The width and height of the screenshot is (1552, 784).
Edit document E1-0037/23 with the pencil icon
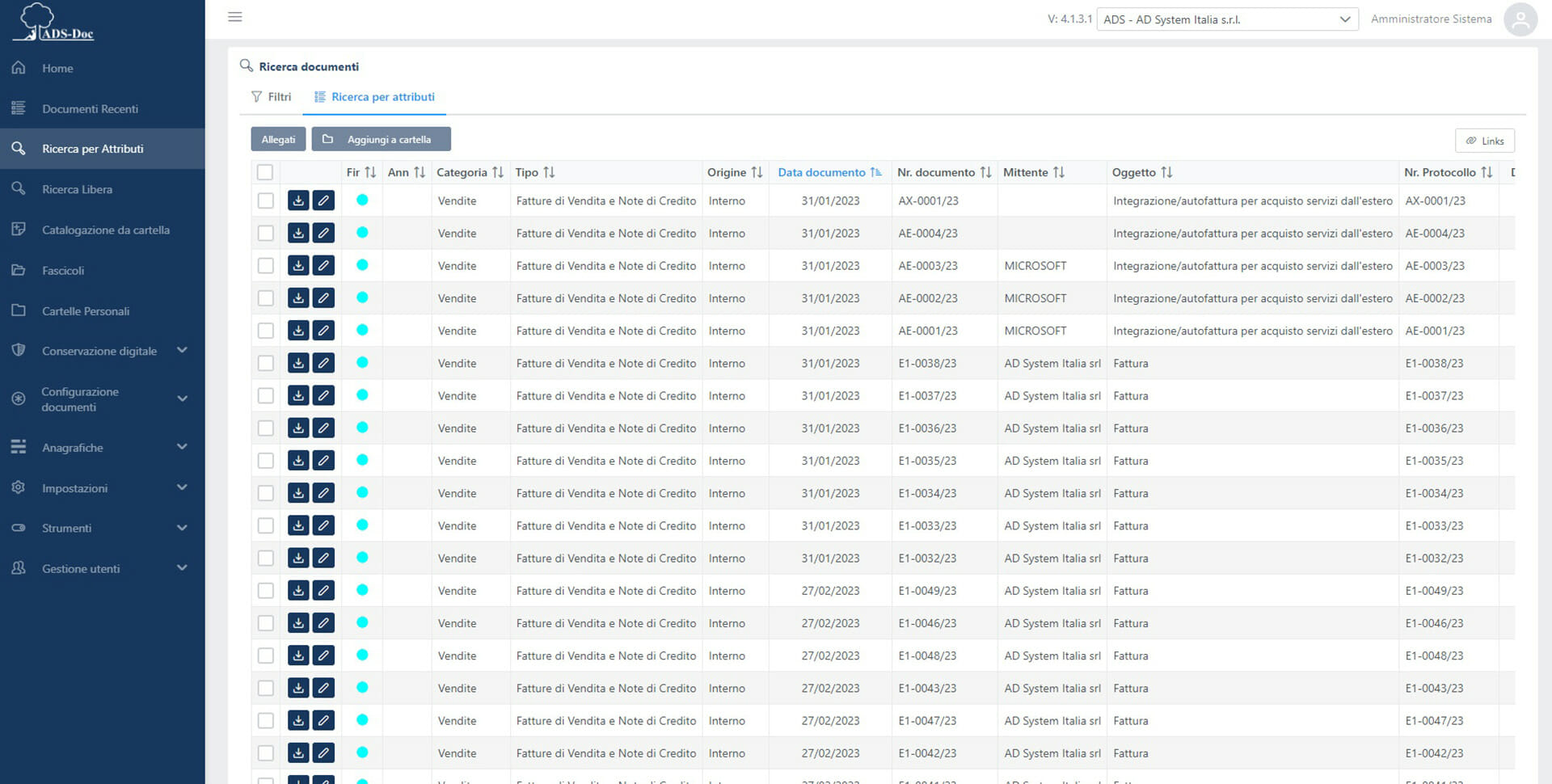pyautogui.click(x=323, y=395)
